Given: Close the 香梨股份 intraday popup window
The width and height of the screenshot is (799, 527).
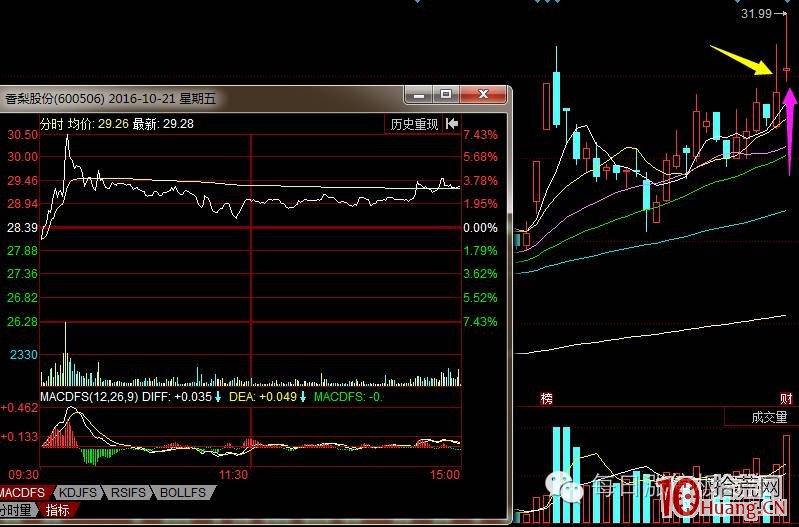Looking at the screenshot, I should 483,95.
